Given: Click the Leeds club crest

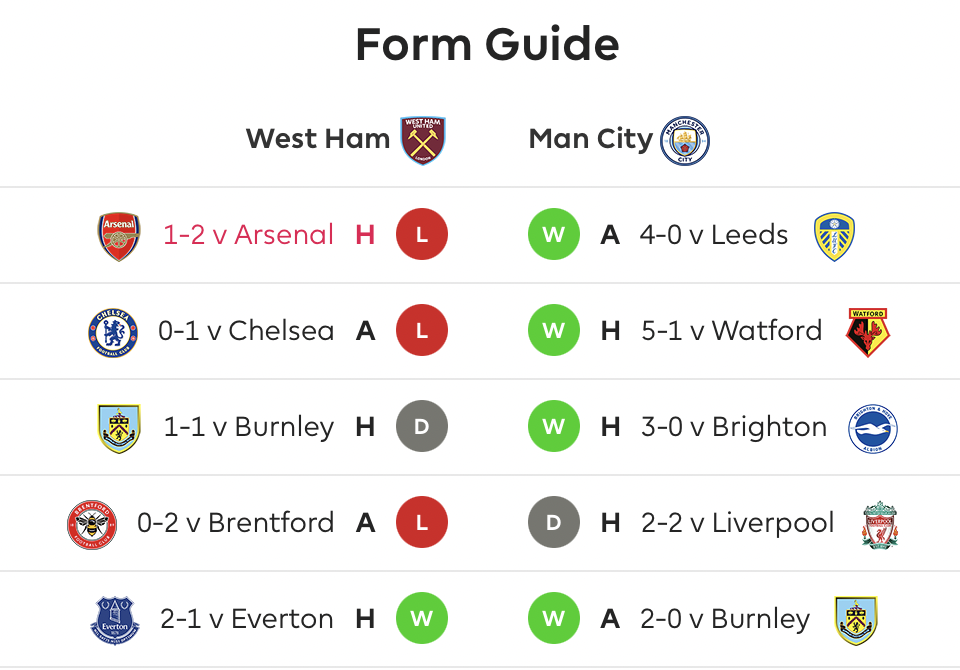Looking at the screenshot, I should click(834, 236).
